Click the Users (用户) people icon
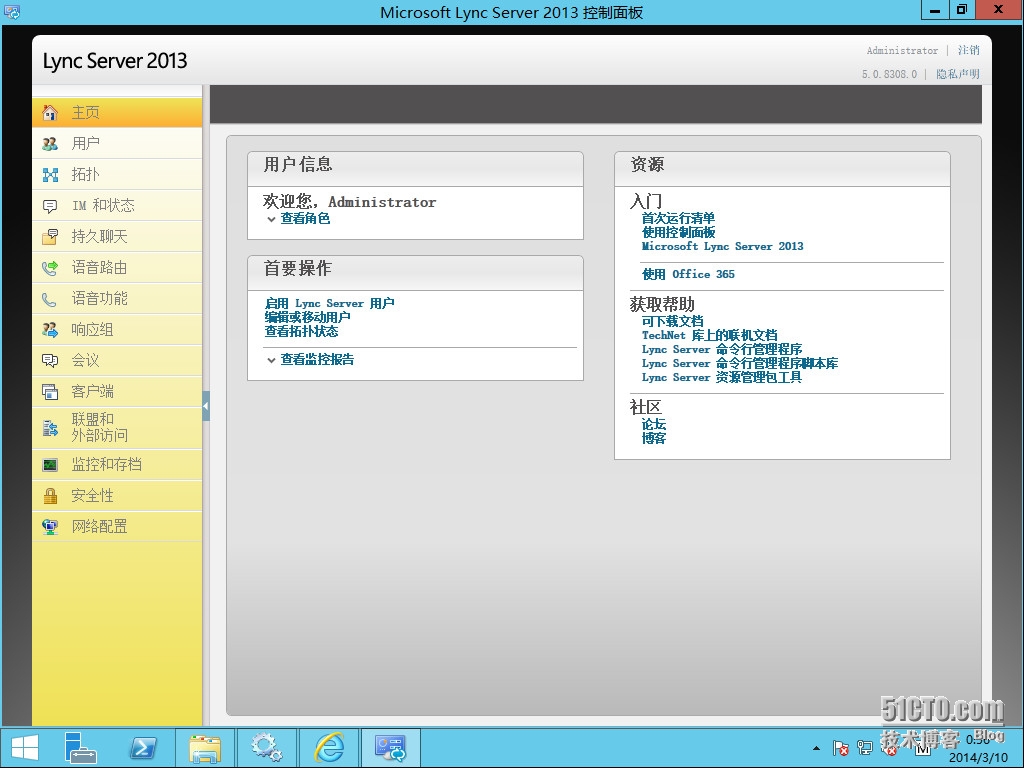The image size is (1024, 768). tap(50, 144)
